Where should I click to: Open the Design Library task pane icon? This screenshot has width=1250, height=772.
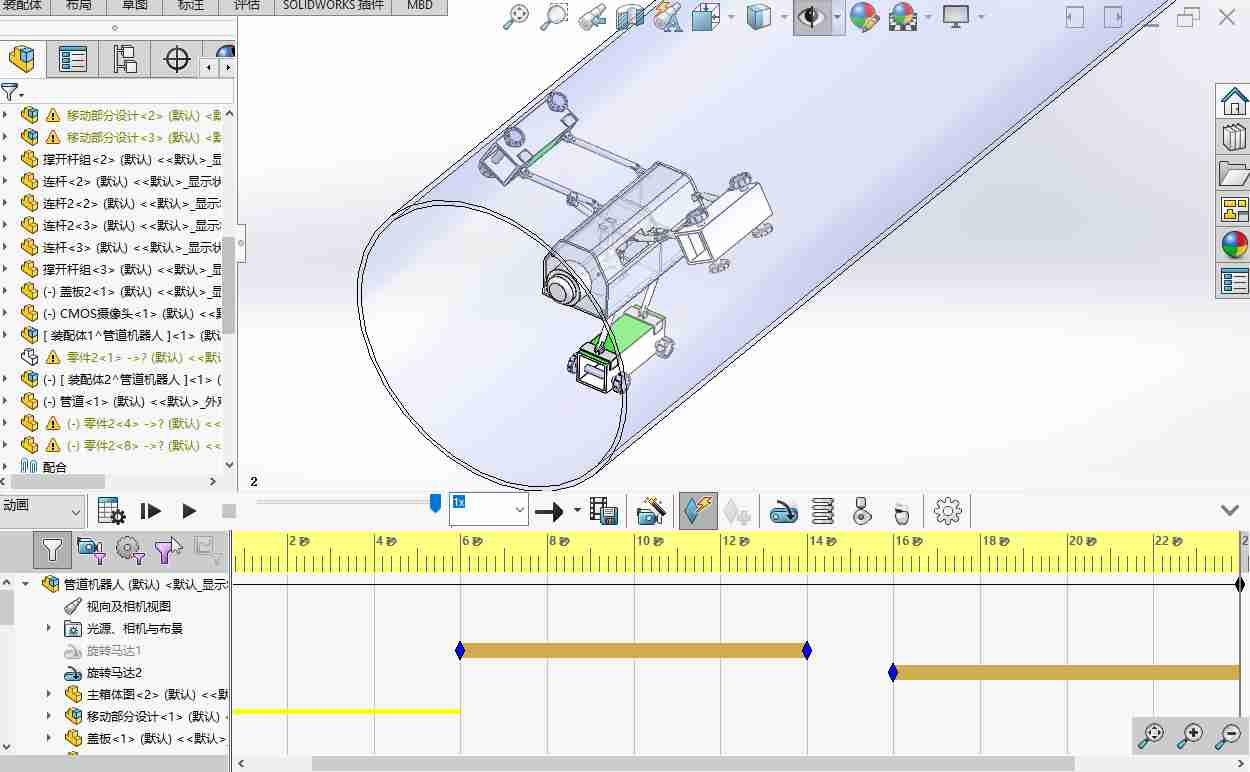coord(1234,137)
